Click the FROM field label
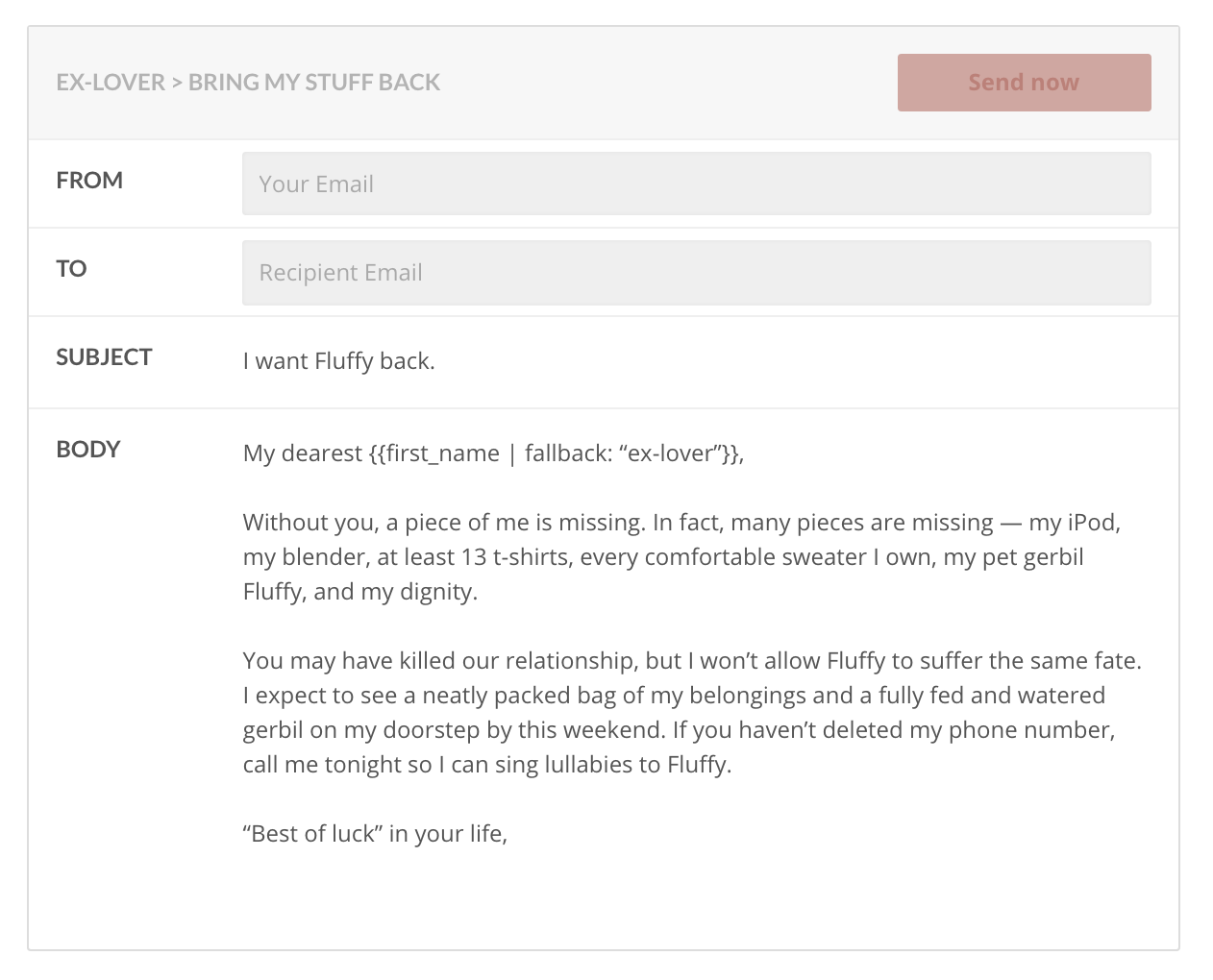The image size is (1213, 980). 89,181
